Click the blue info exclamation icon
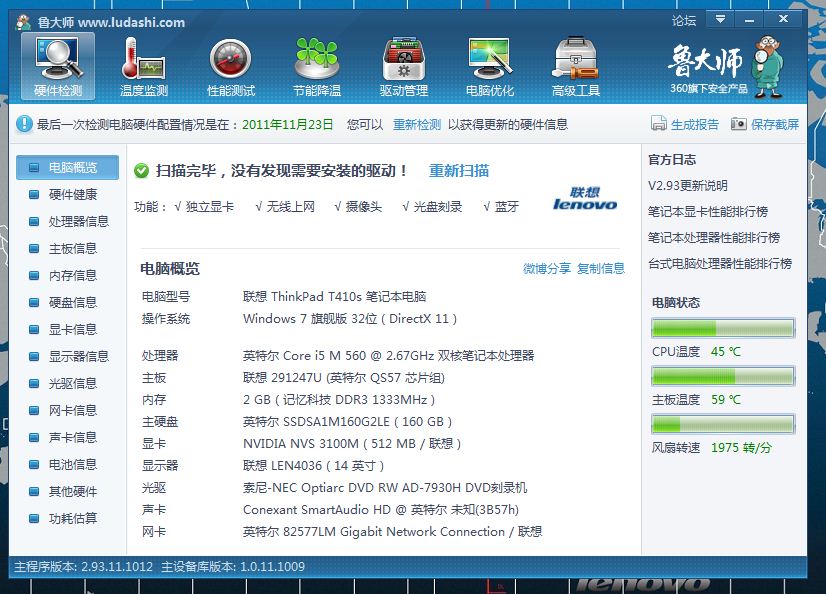The height and width of the screenshot is (594, 826). tap(24, 124)
